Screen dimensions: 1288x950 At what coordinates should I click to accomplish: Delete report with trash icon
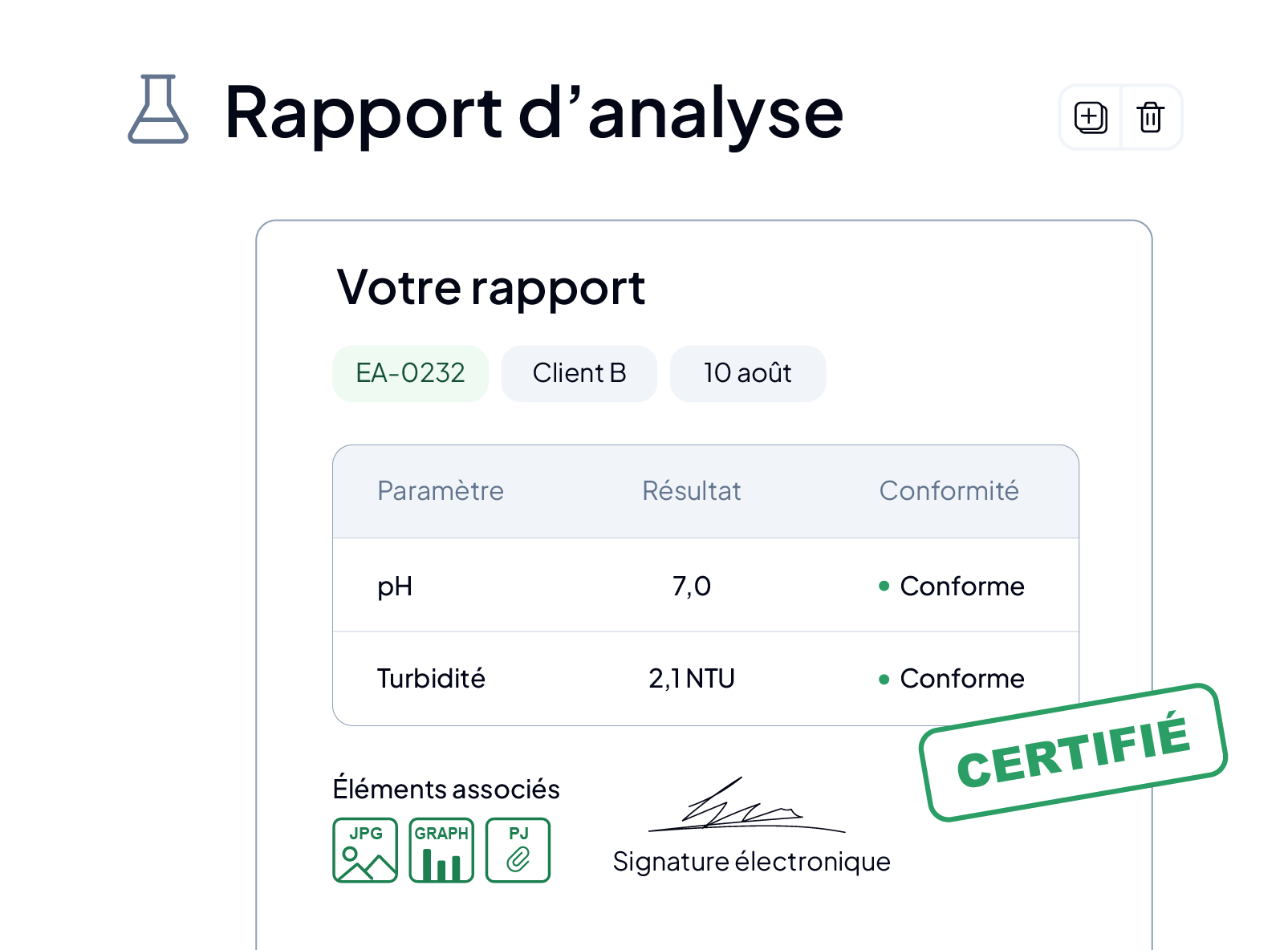tap(1151, 117)
